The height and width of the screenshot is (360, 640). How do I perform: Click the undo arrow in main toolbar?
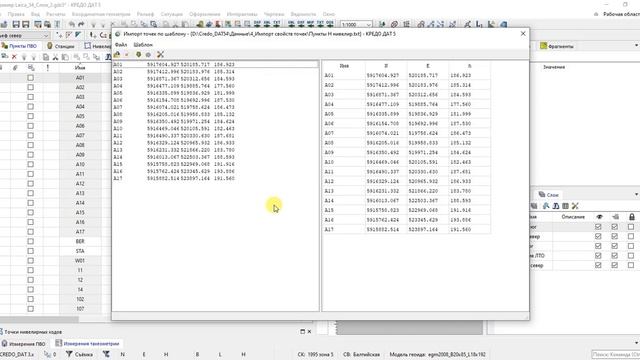[72, 24]
